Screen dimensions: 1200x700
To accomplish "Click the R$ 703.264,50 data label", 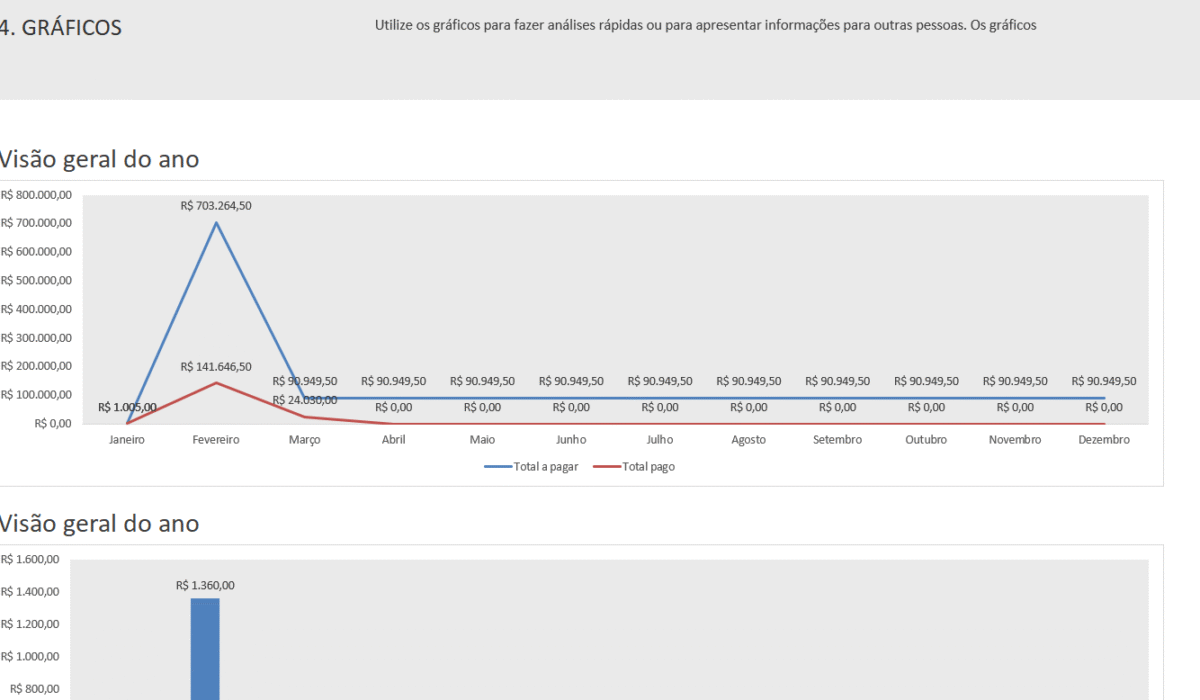I will coord(216,206).
